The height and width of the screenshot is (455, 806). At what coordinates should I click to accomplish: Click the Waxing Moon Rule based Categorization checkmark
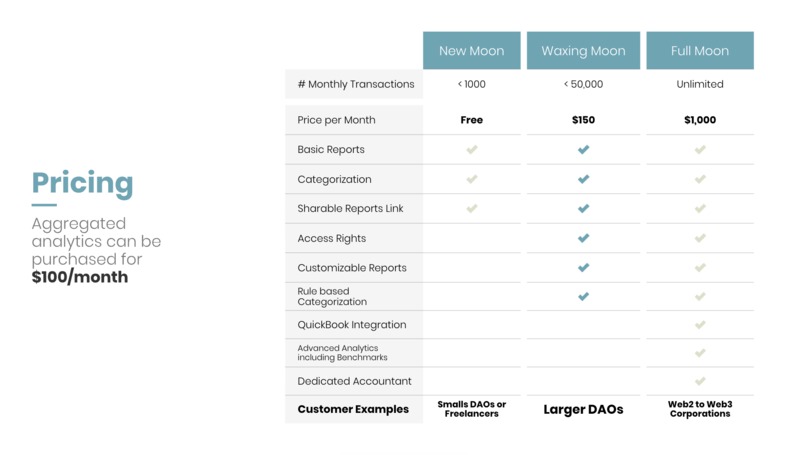click(x=583, y=296)
